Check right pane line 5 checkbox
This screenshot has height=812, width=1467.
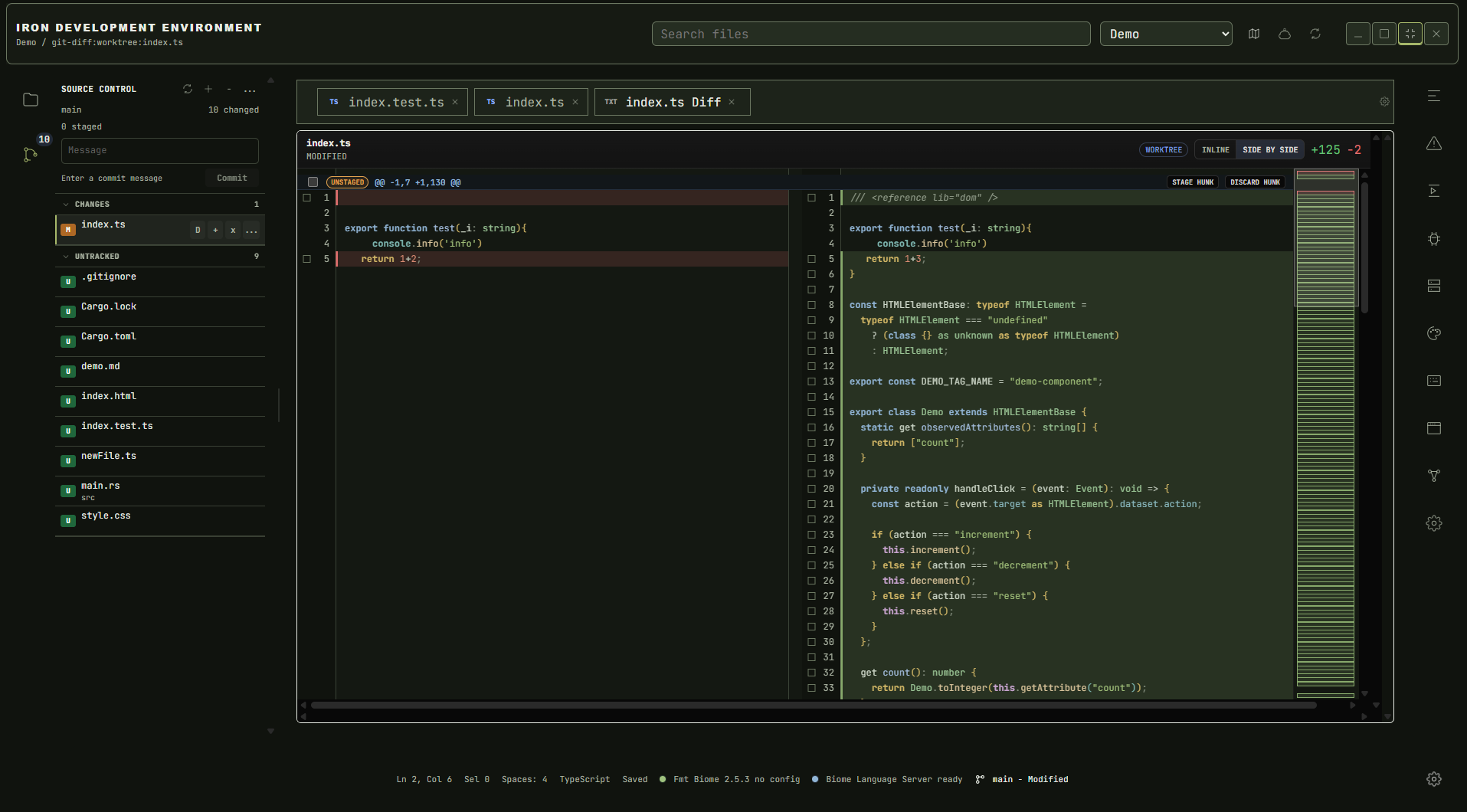point(811,259)
